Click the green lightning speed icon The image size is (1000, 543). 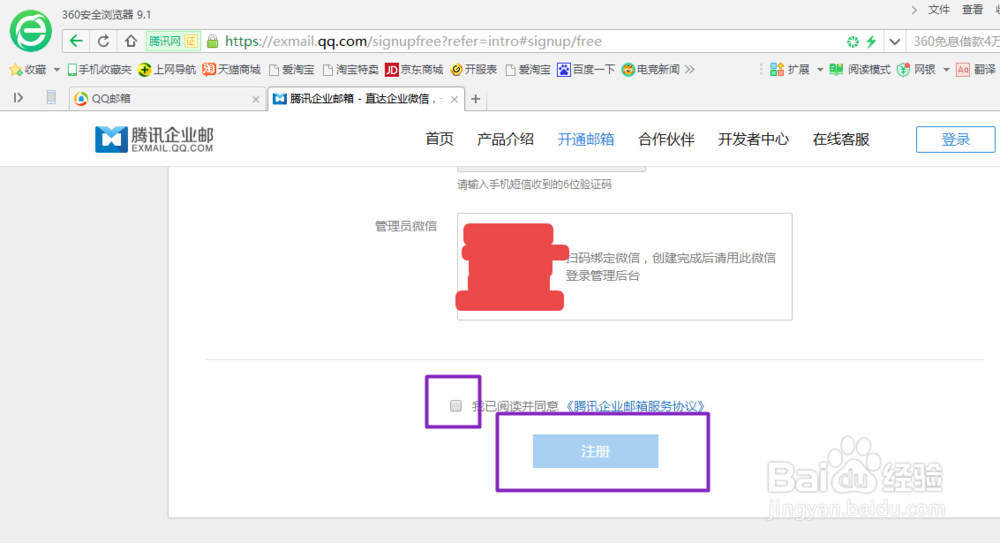coord(871,41)
